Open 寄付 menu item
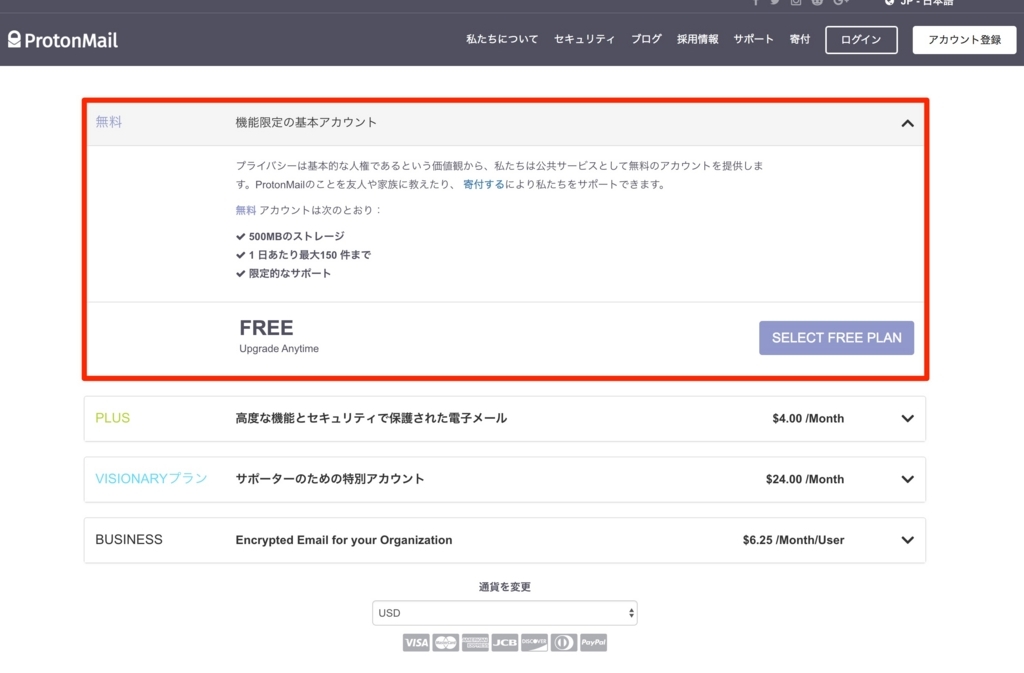Viewport: 1024px width, 673px height. coord(799,39)
